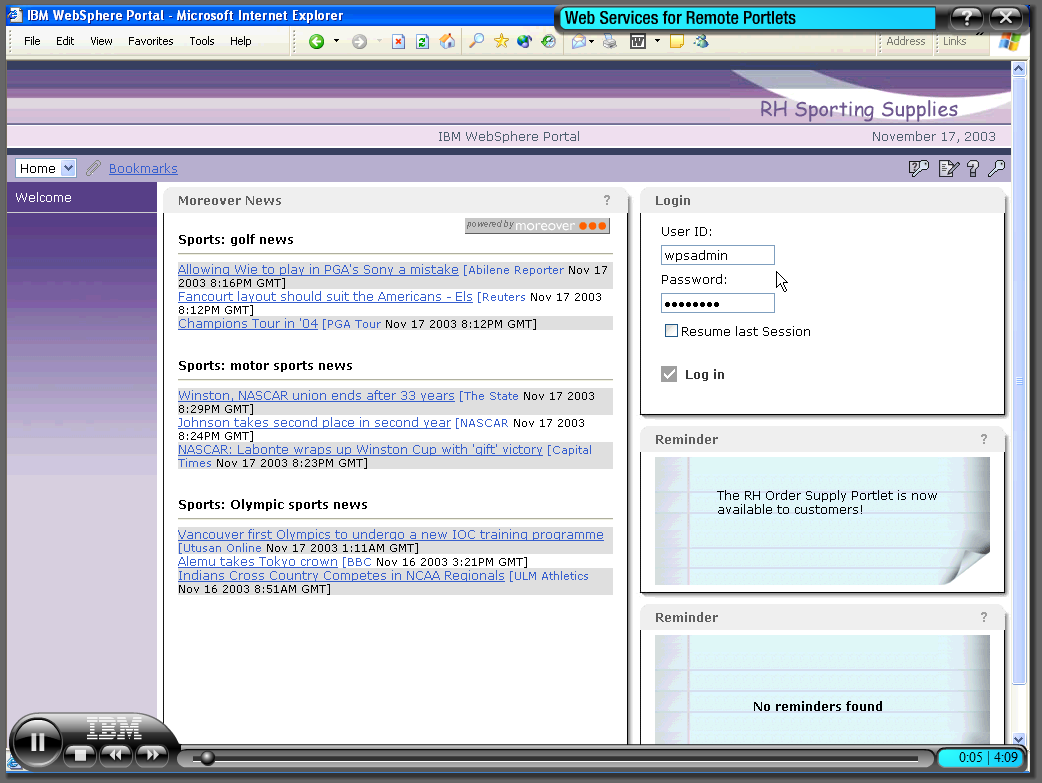
Task: Open the Messenger icon in toolbar
Action: [701, 41]
